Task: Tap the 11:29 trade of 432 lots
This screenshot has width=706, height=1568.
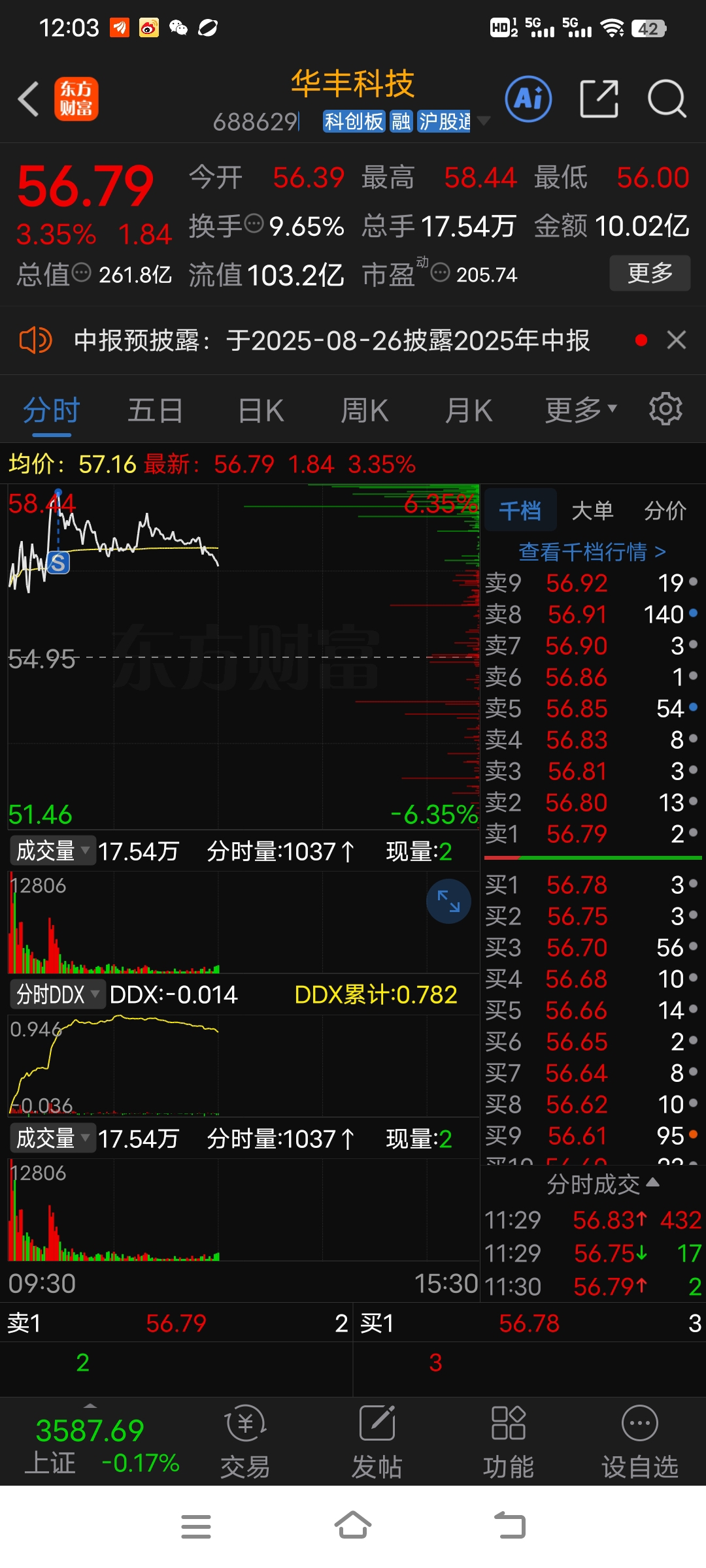Action: click(593, 1220)
